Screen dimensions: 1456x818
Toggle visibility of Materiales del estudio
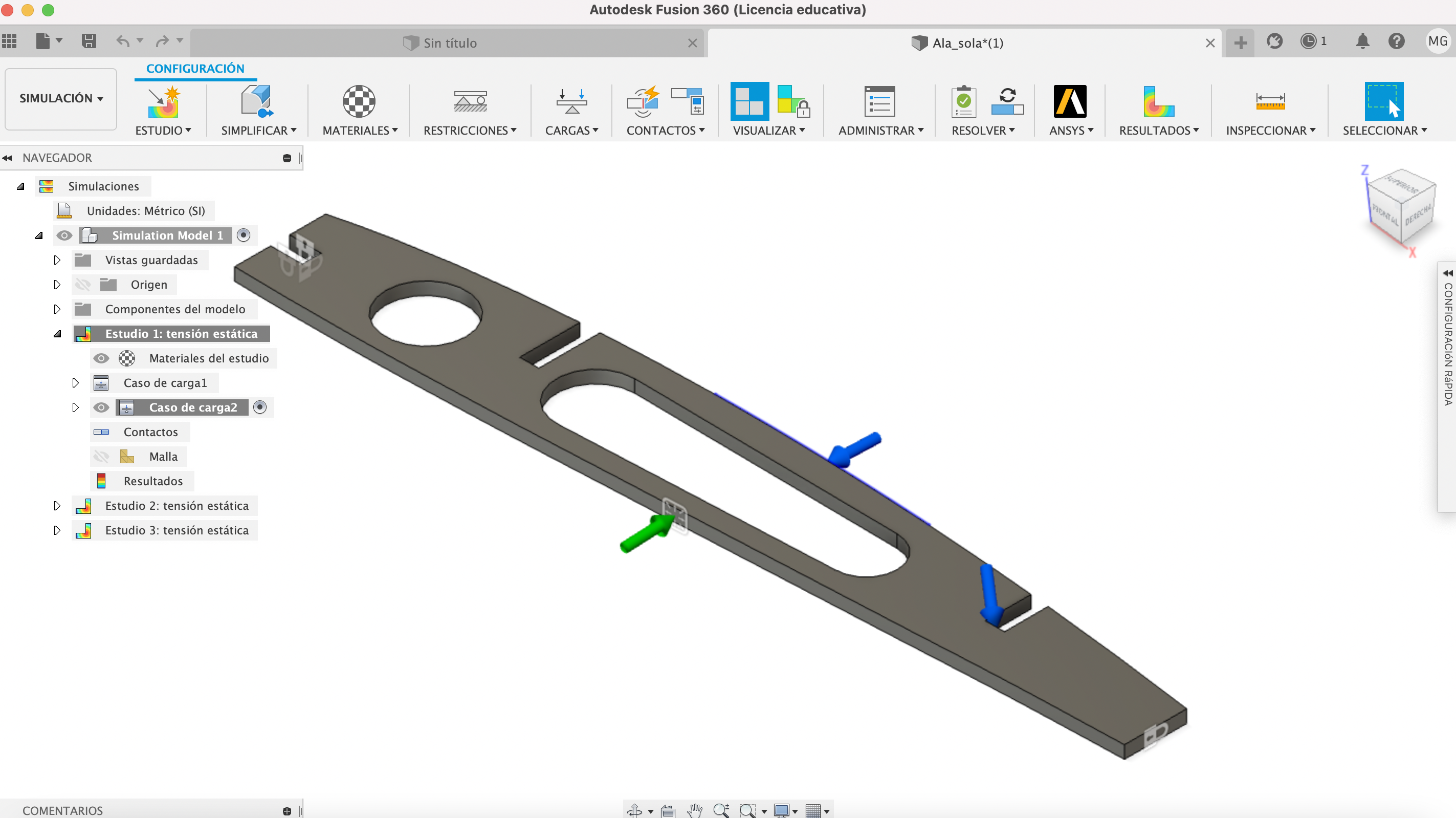tap(101, 358)
